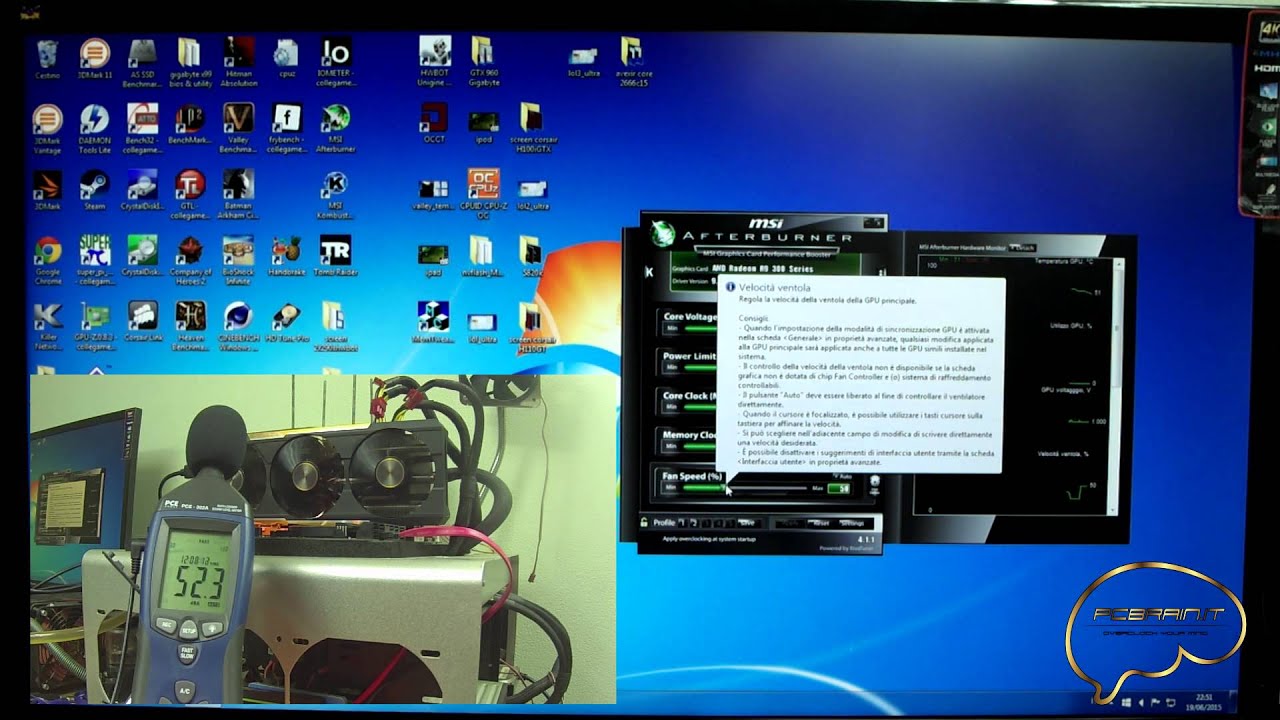Launch the HWBOT Unigine shortcut
The height and width of the screenshot is (720, 1280).
[x=434, y=62]
